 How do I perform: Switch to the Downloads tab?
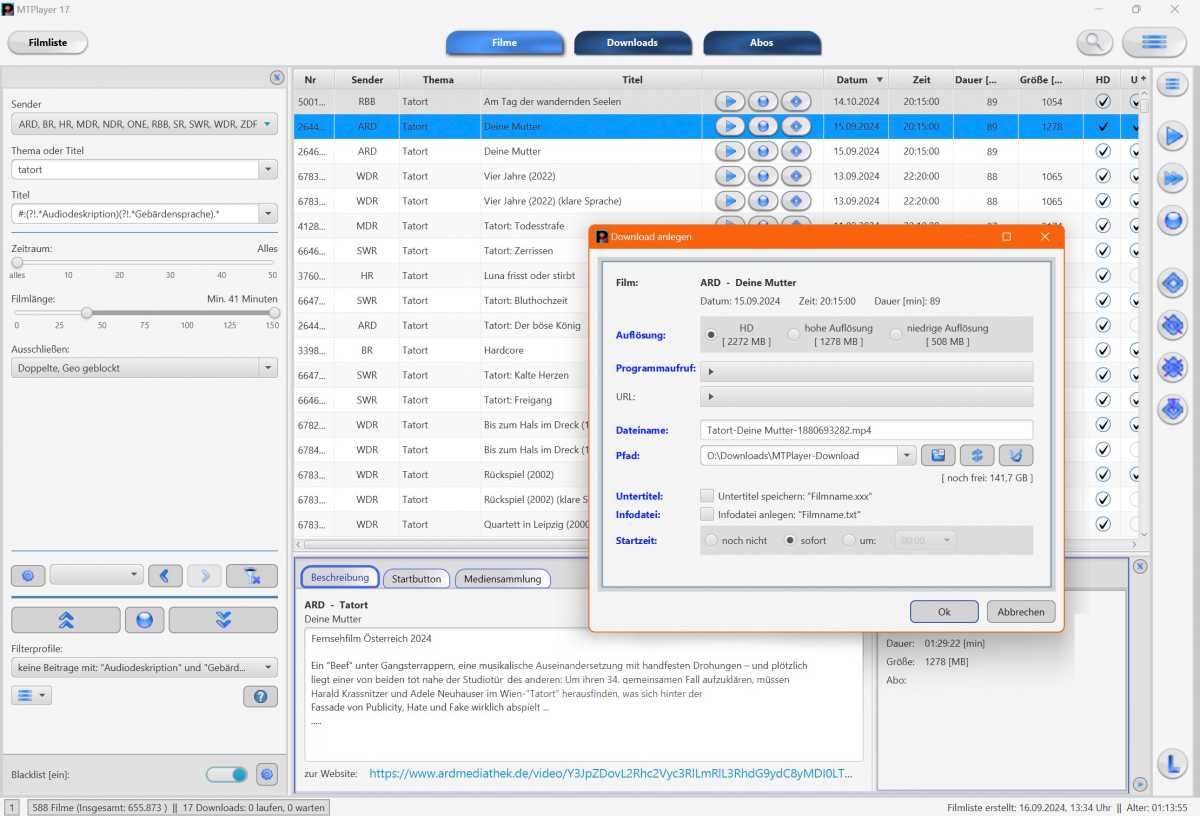click(632, 43)
